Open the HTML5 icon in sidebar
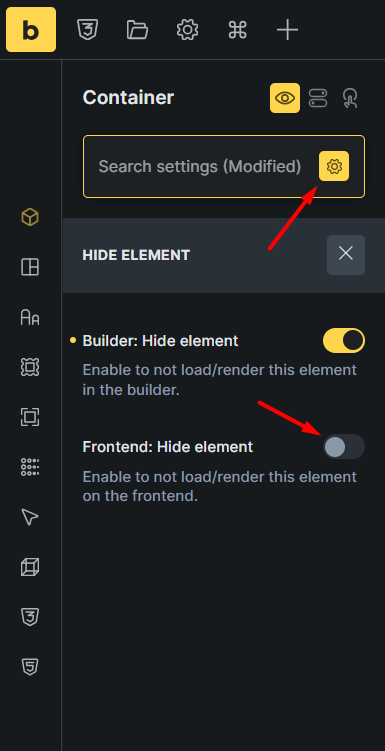The width and height of the screenshot is (385, 751). (30, 667)
